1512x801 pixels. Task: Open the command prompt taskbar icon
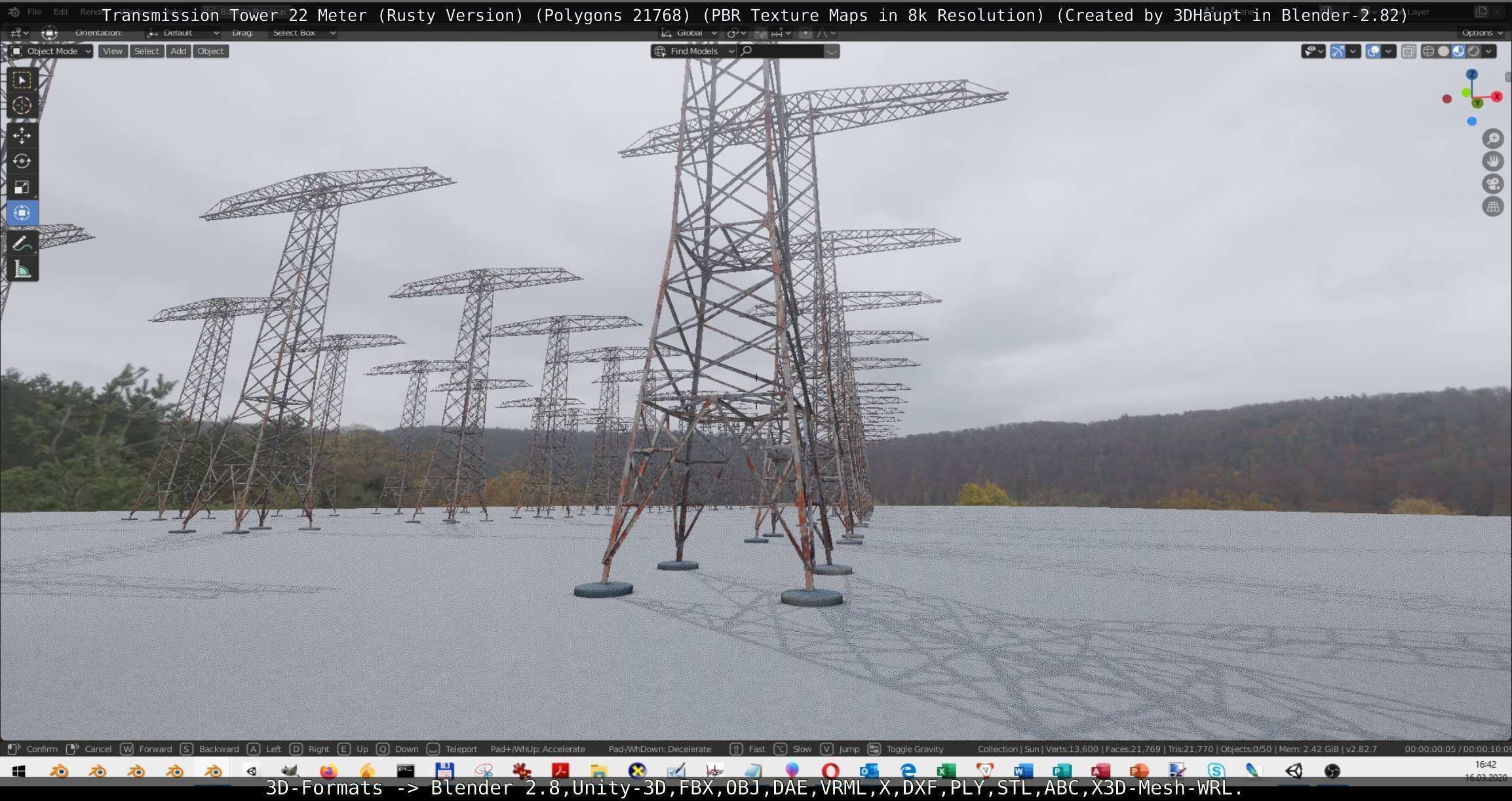(x=406, y=771)
